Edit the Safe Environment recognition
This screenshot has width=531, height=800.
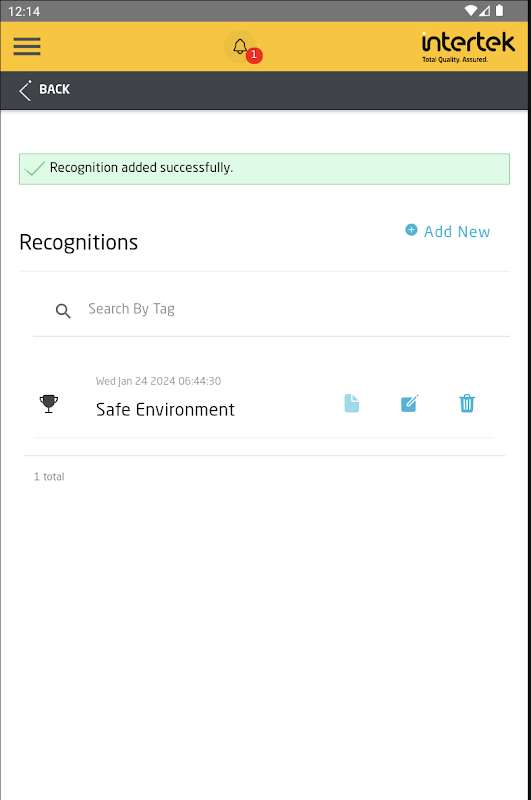coord(410,403)
